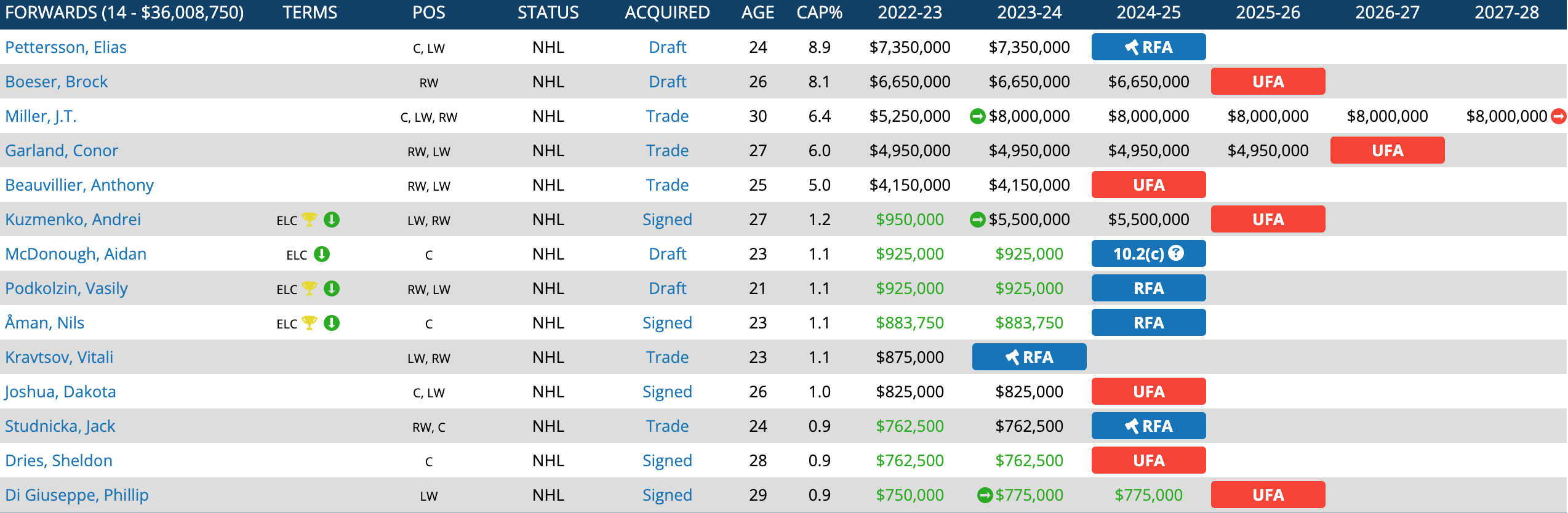
Task: Sort table by CAP% column header
Action: coord(819,13)
